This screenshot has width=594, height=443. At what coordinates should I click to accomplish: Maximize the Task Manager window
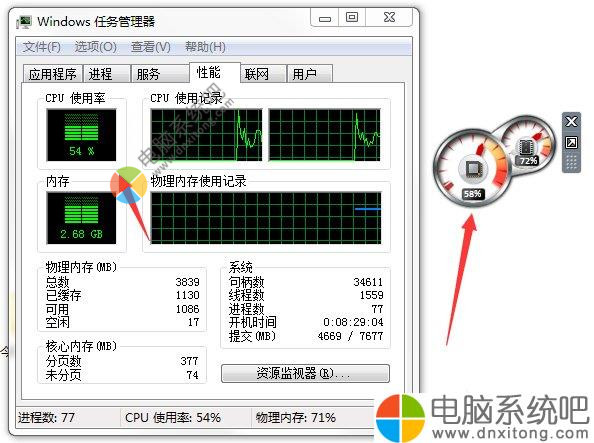coord(352,17)
